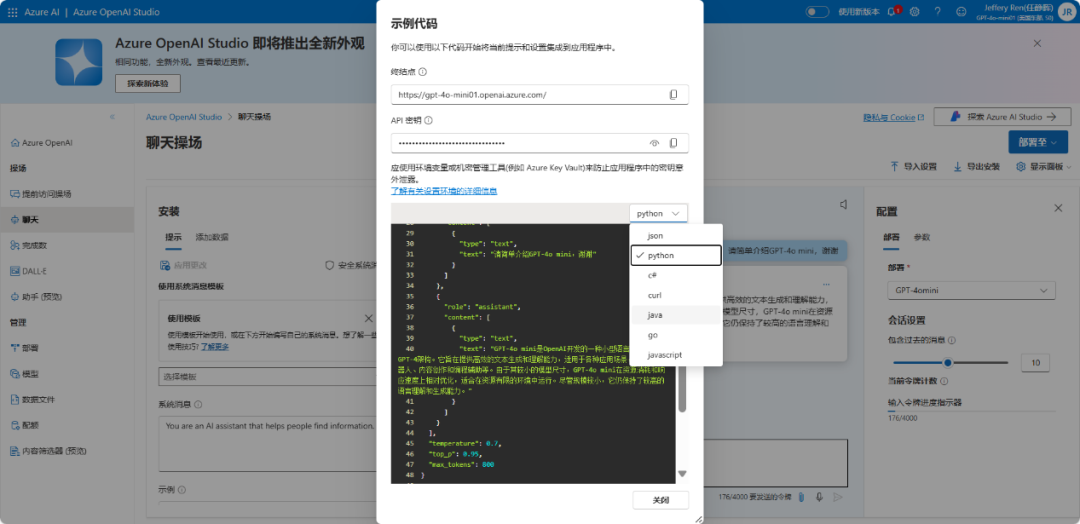Click the 关闭 button in dialog

661,500
